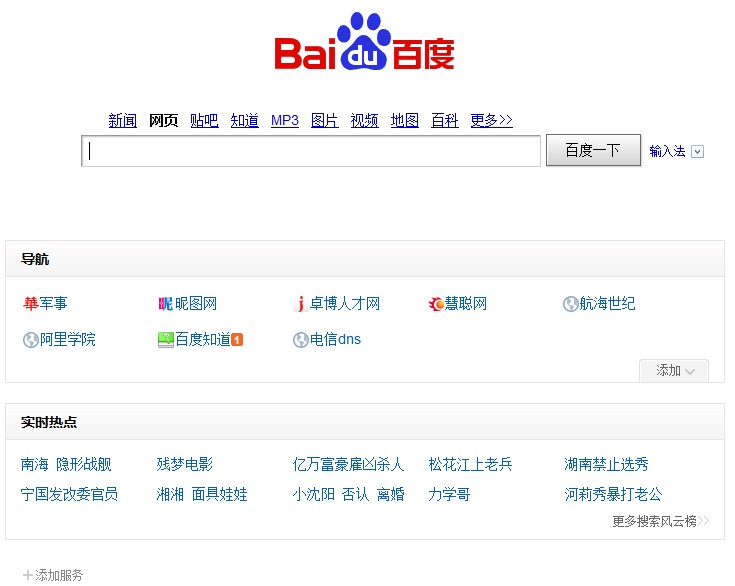Viewport: 735px width, 586px height.
Task: Open hot topic 湘湘 面具娃娃
Action: pyautogui.click(x=202, y=494)
